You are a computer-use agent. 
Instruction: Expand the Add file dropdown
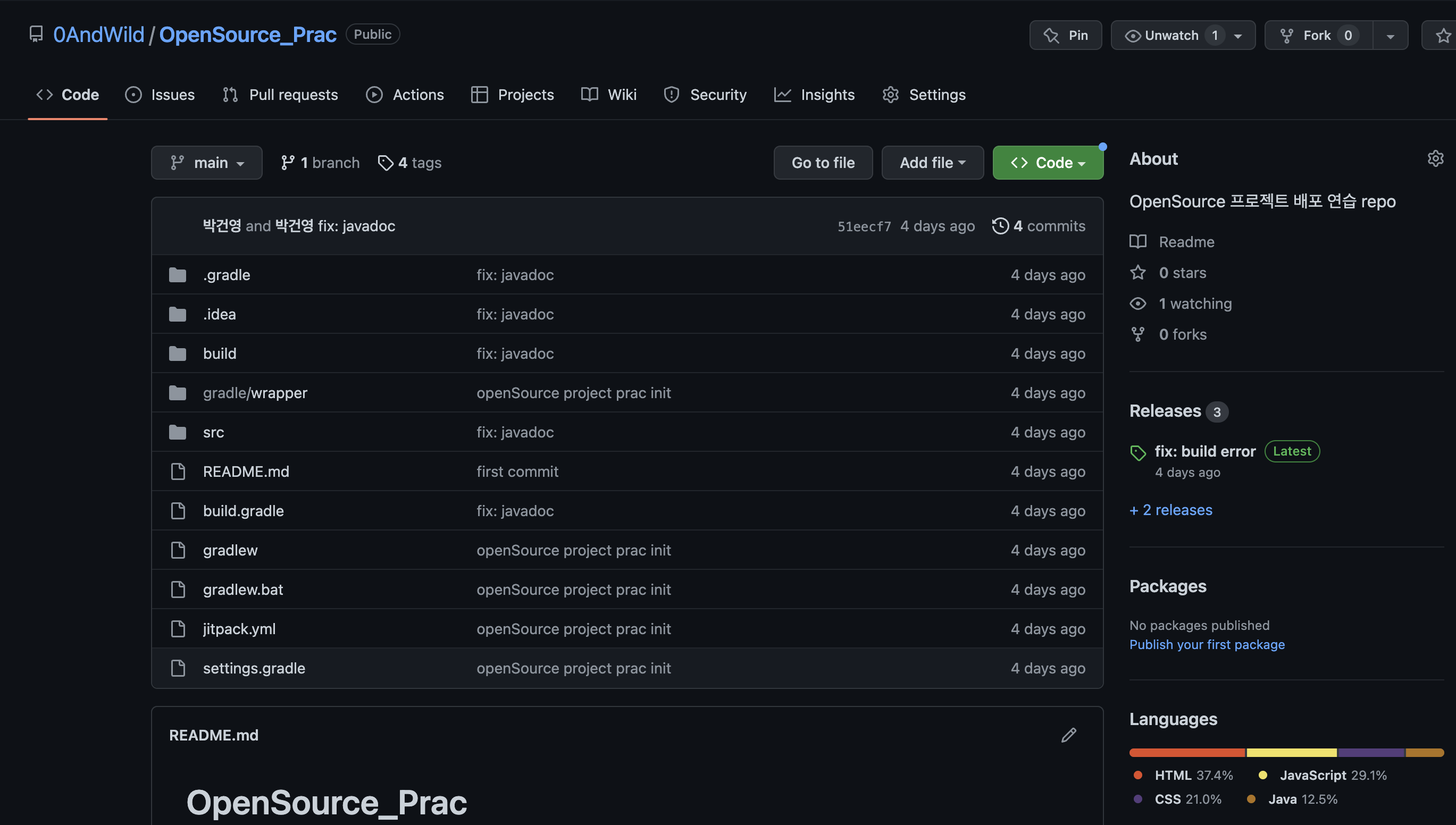[932, 163]
